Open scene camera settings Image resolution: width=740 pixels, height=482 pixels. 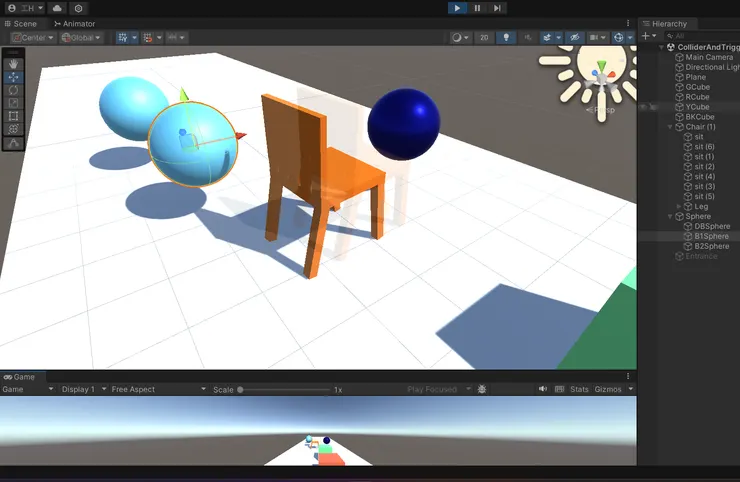tap(597, 37)
